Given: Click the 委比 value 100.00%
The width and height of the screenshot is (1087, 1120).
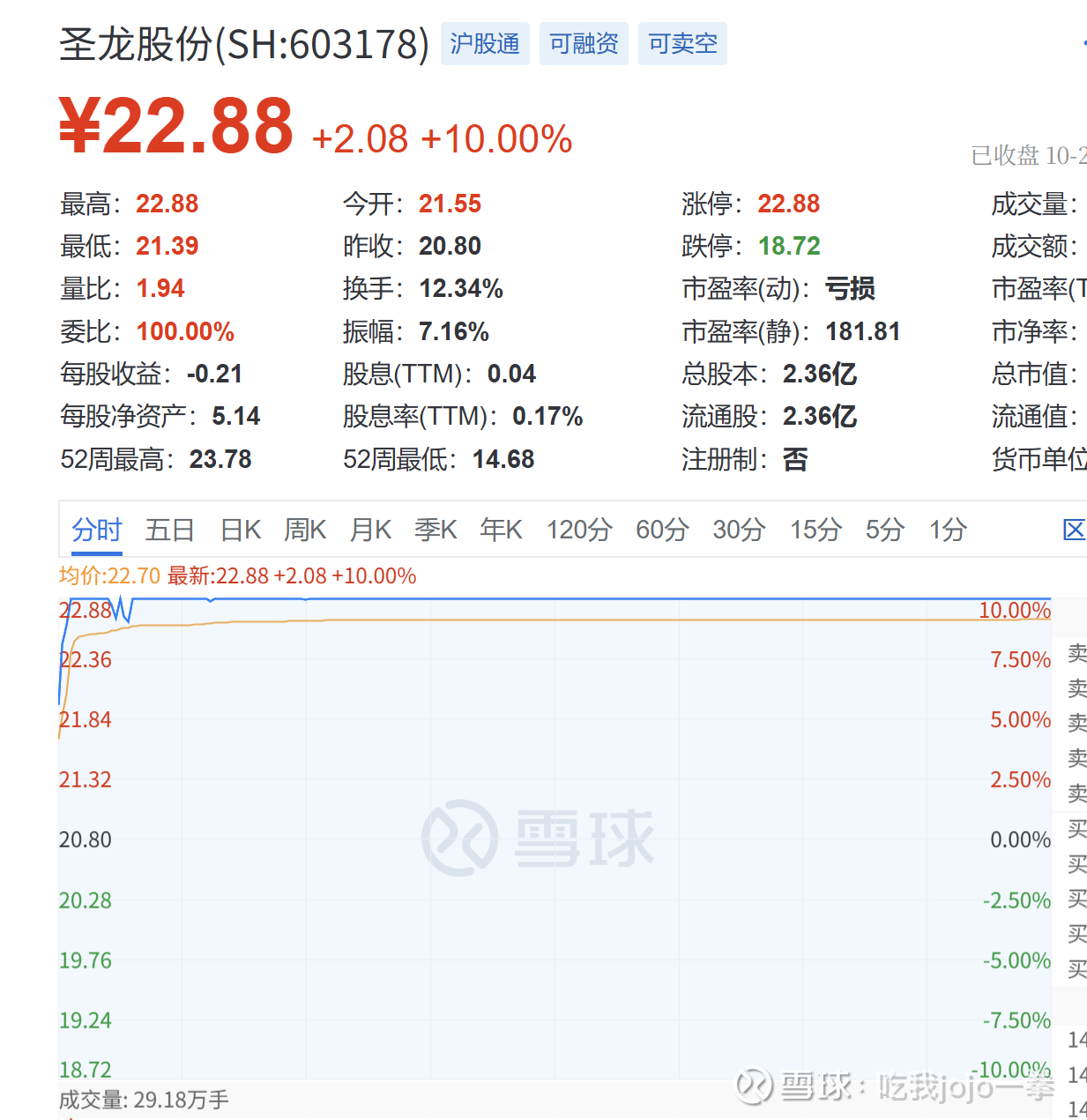Looking at the screenshot, I should pos(185,331).
